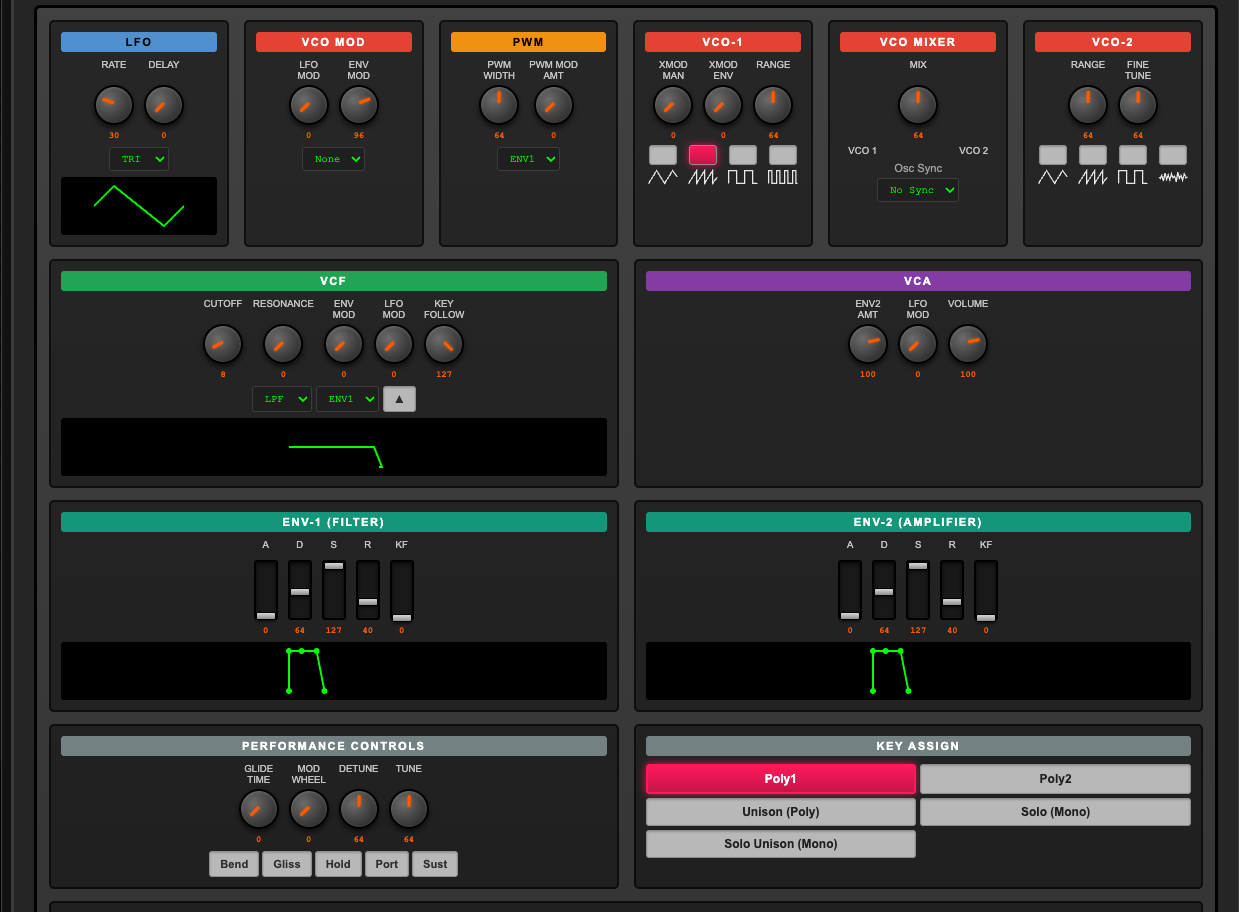Open the VCF filter type LPF dropdown
The image size is (1239, 912).
tap(281, 399)
